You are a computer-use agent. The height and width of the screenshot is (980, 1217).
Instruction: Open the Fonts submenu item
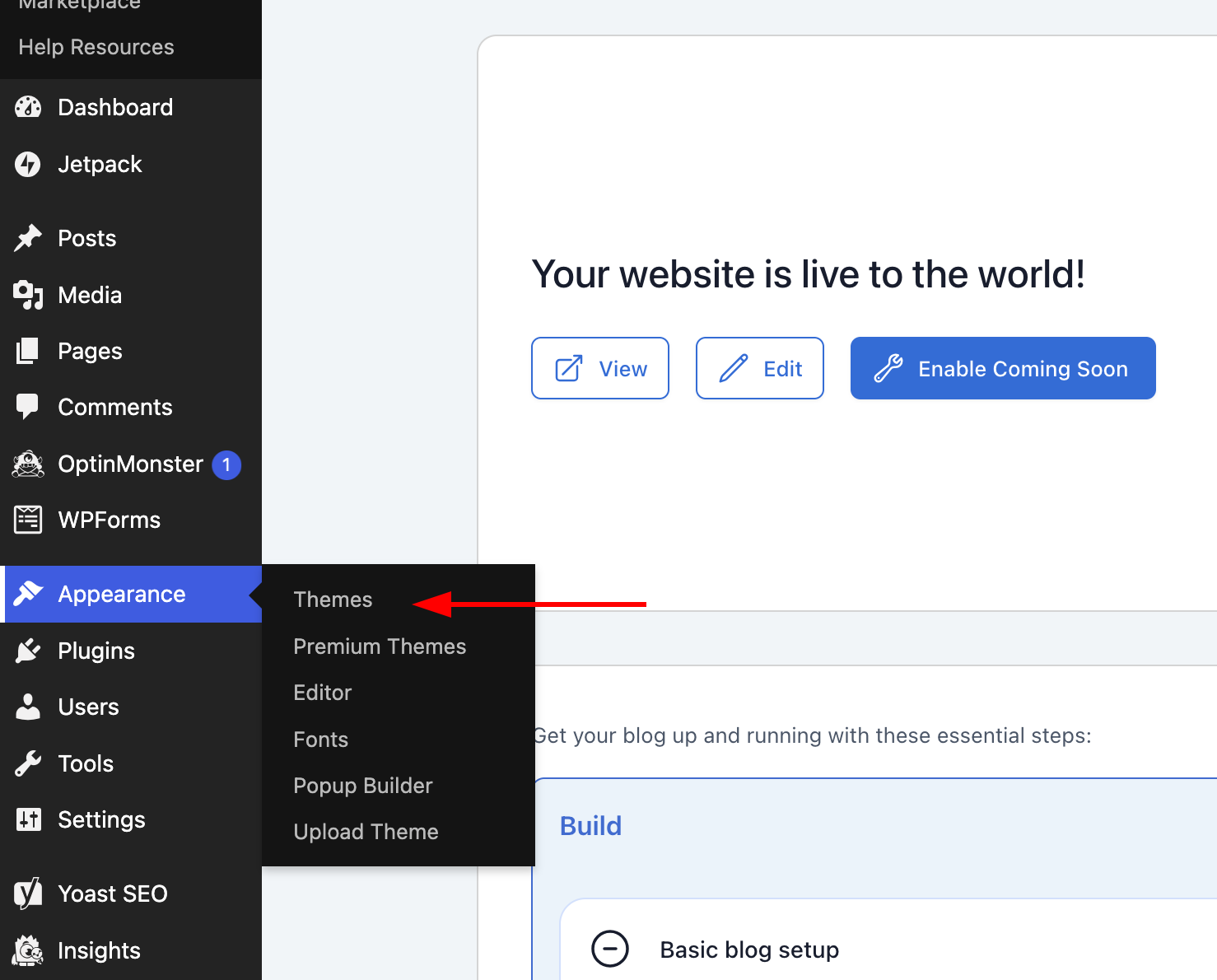[321, 740]
